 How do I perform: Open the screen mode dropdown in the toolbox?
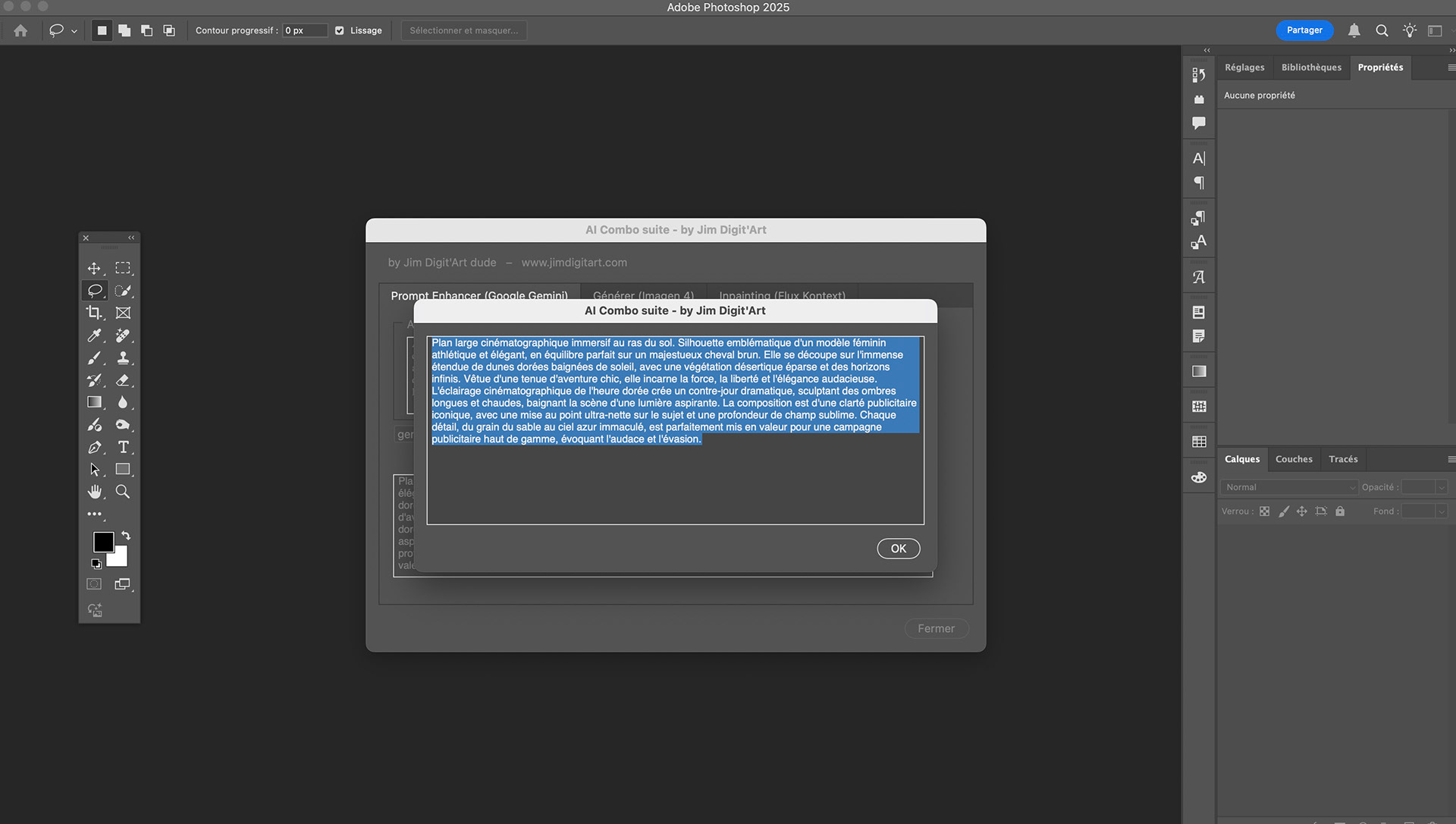coord(123,584)
